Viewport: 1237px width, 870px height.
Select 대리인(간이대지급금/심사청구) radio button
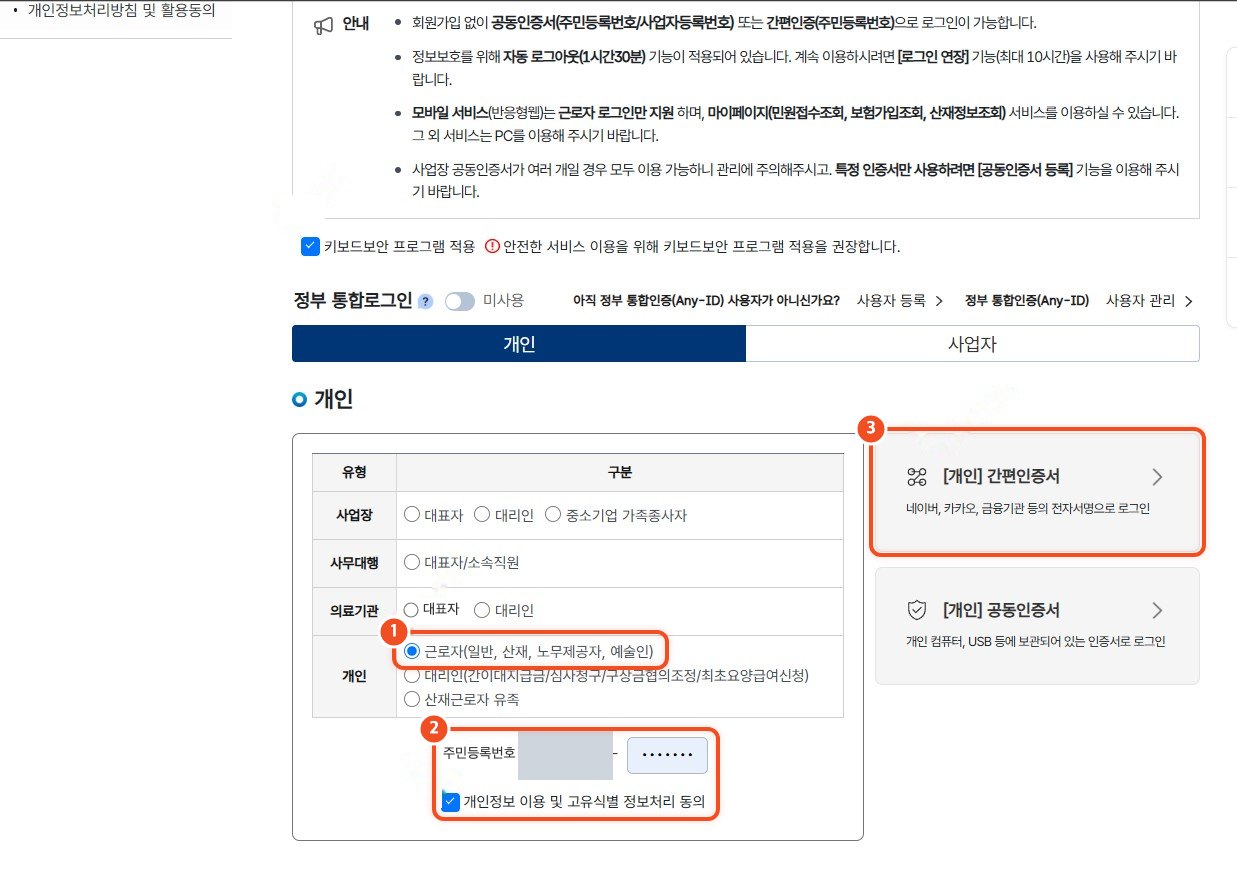(411, 675)
